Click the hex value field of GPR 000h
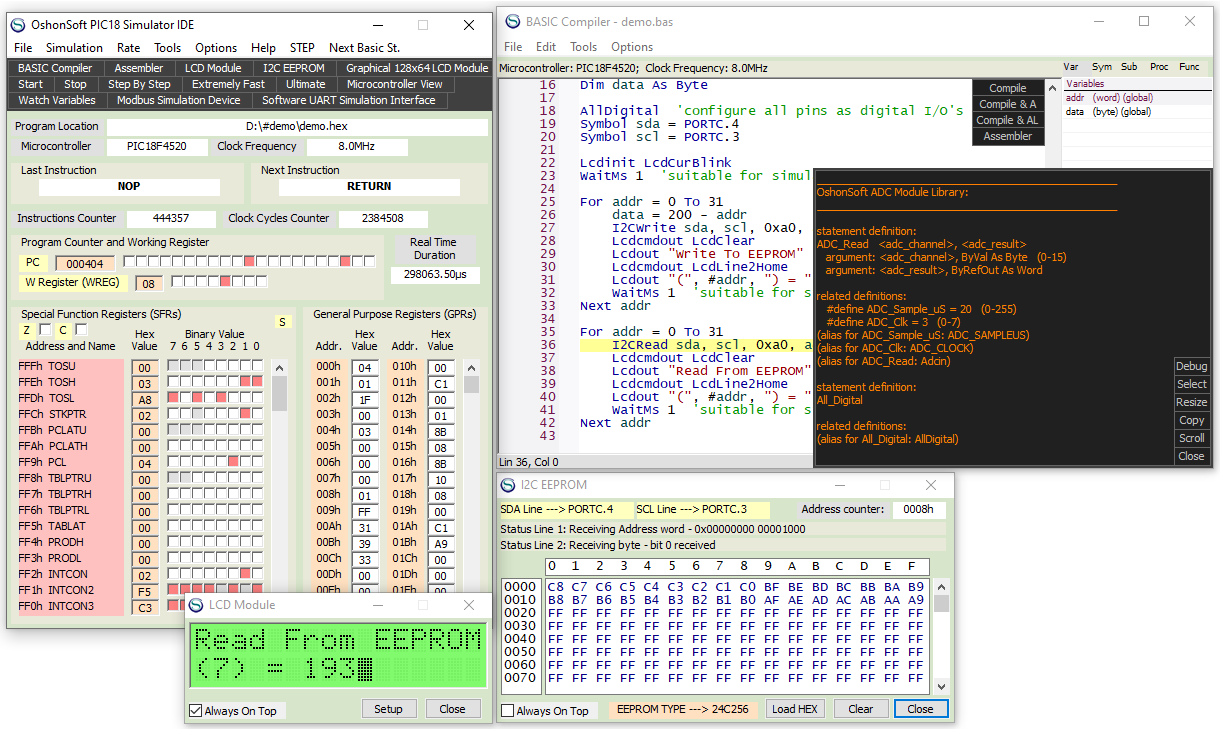Viewport: 1220px width, 729px height. tap(364, 367)
